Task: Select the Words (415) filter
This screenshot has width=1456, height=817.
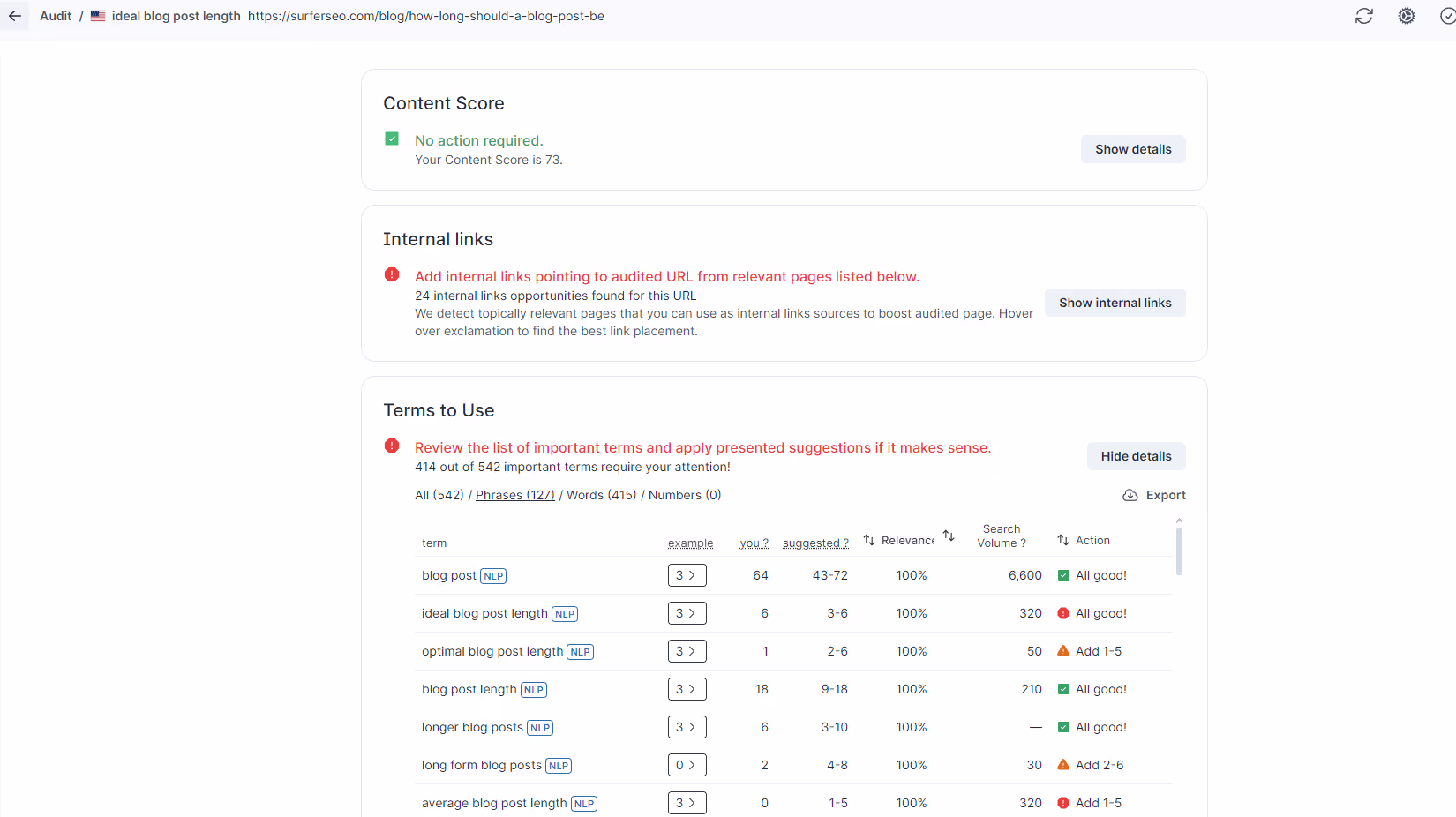Action: 602,495
